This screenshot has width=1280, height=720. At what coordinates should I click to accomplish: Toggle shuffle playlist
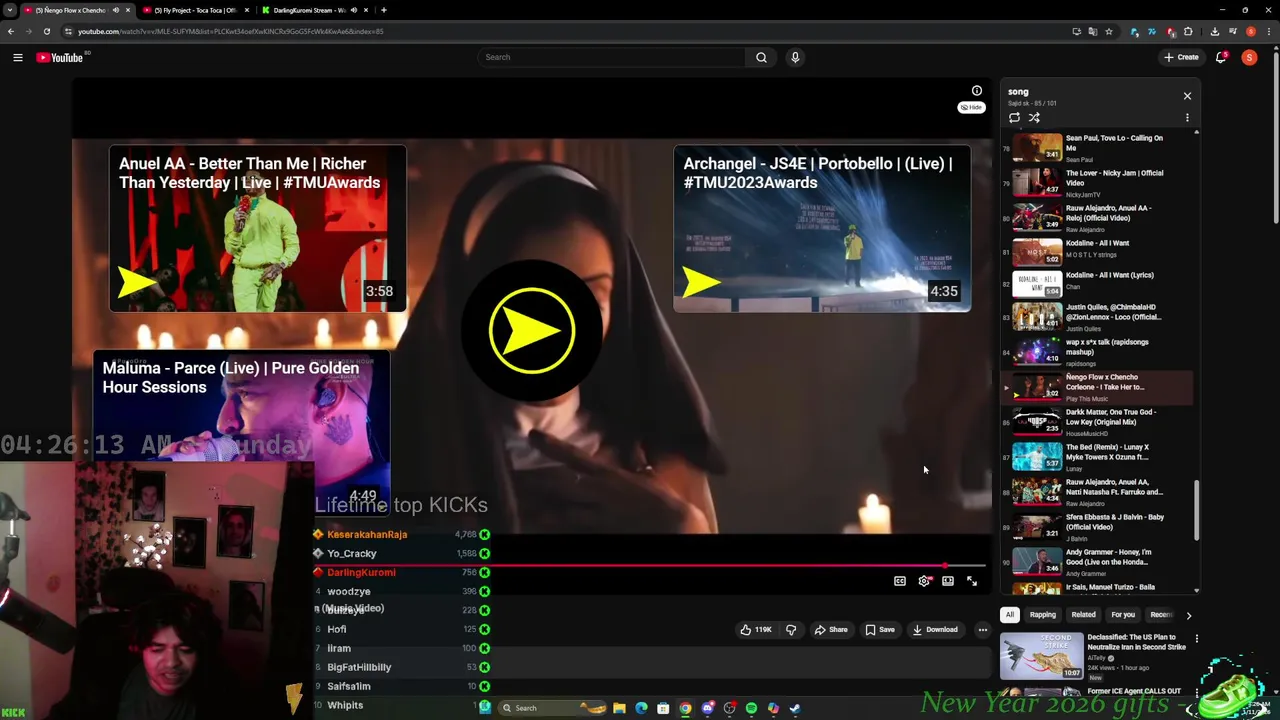coord(1034,118)
